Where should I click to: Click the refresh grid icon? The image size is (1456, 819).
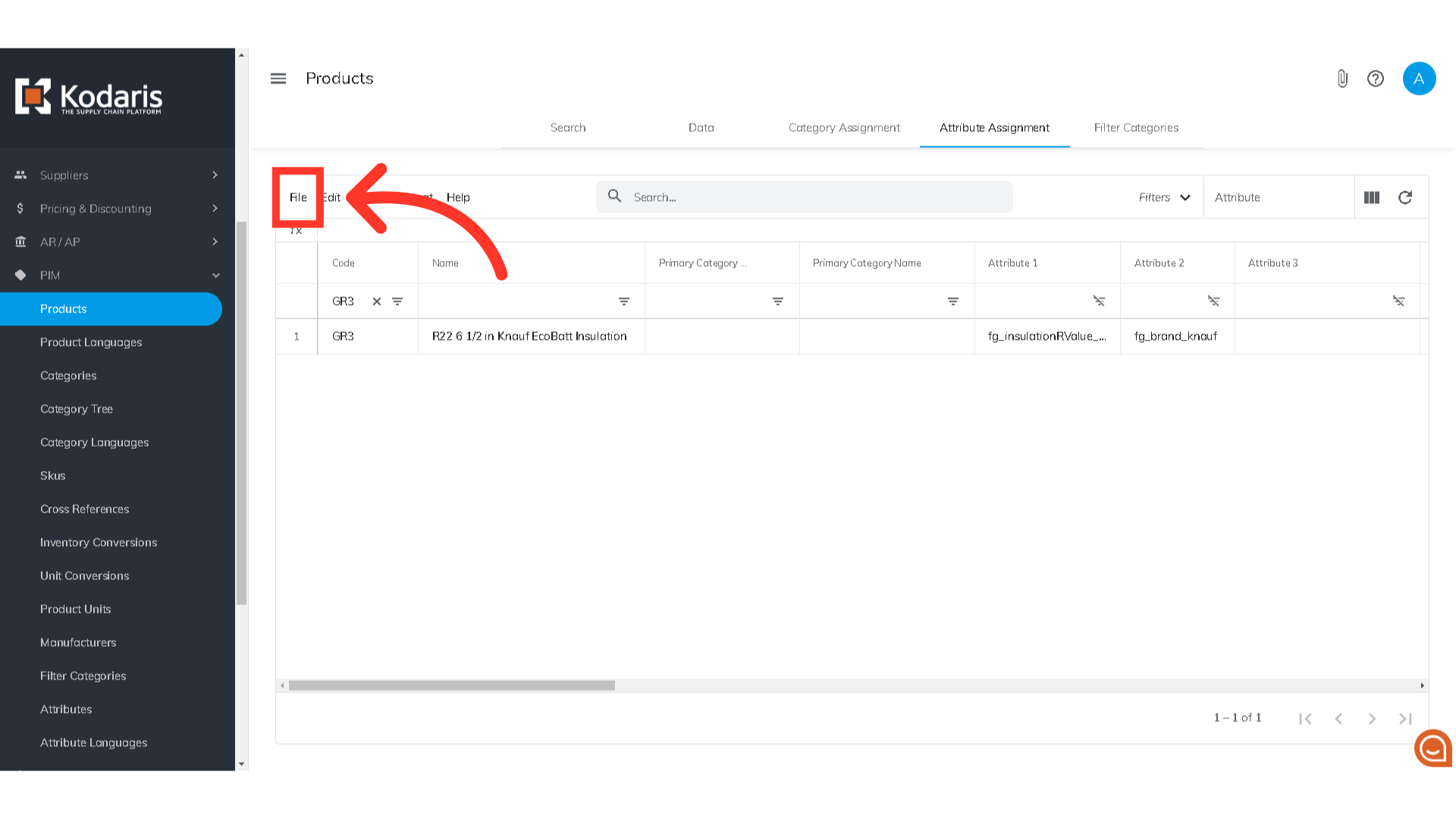coord(1405,198)
